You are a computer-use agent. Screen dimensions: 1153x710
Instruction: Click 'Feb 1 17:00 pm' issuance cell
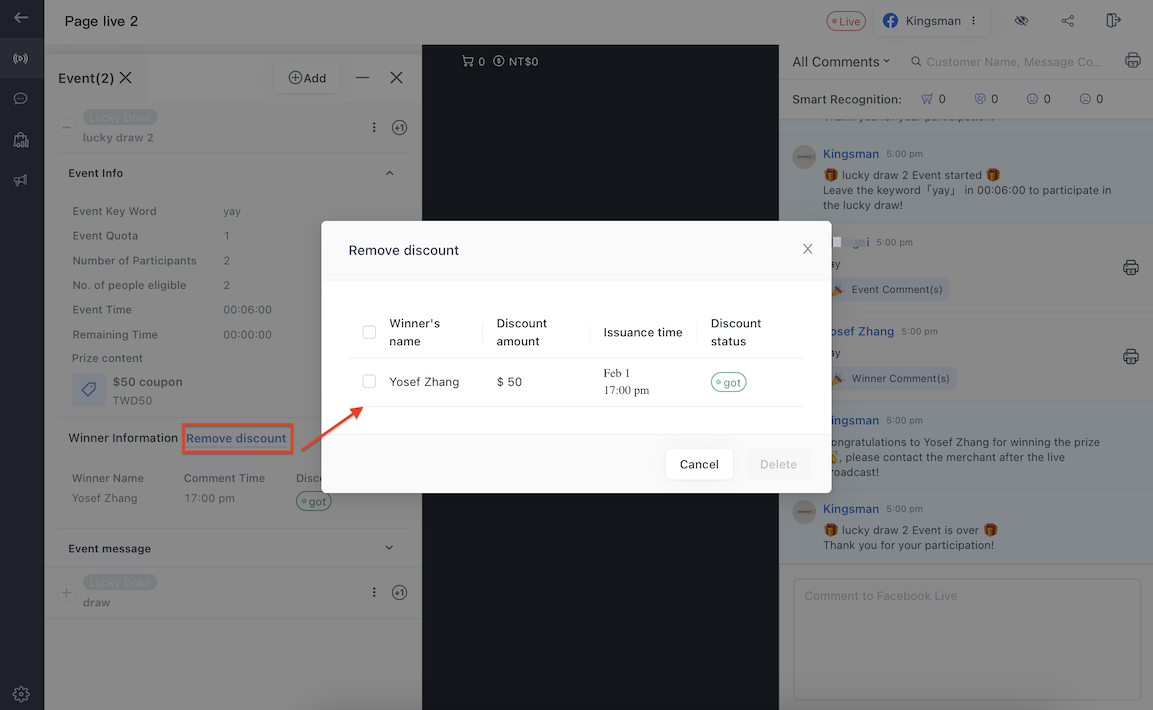pos(627,381)
